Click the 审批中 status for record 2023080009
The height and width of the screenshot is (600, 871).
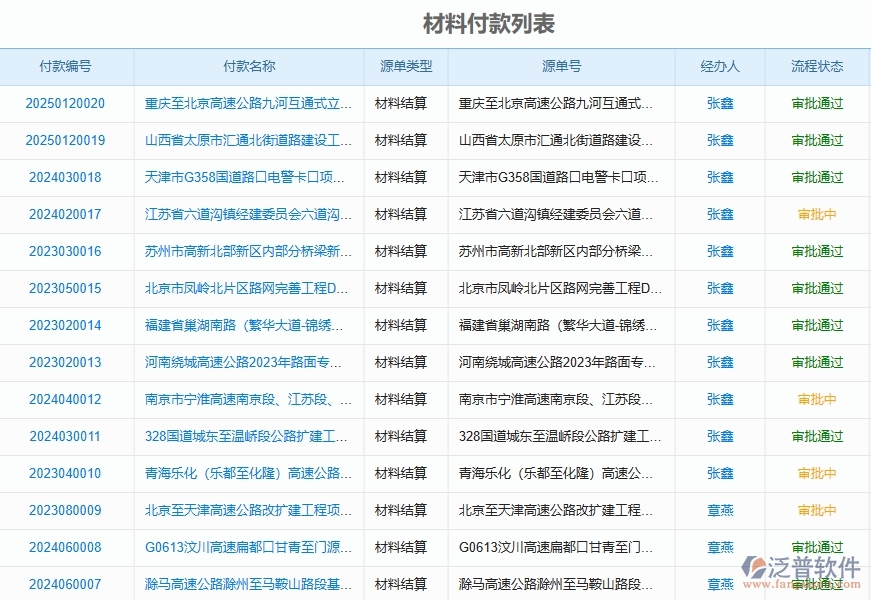coord(815,510)
